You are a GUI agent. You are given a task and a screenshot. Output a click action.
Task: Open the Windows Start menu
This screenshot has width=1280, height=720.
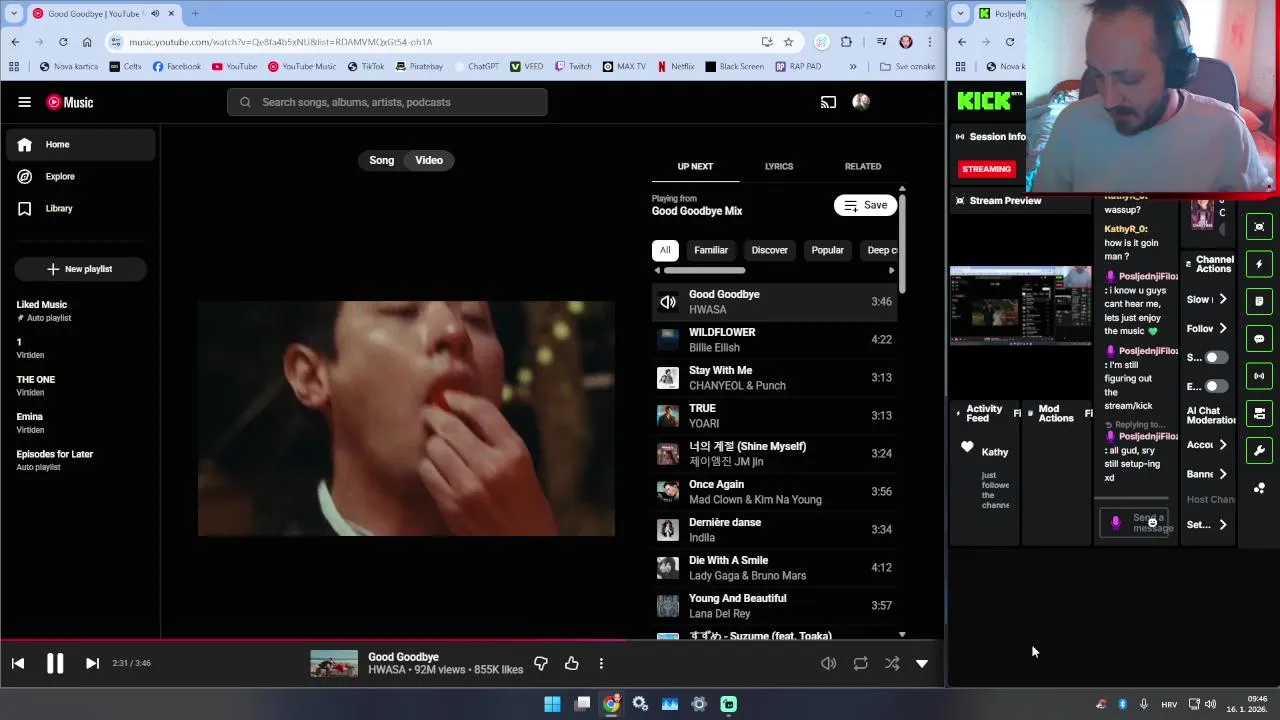point(552,704)
